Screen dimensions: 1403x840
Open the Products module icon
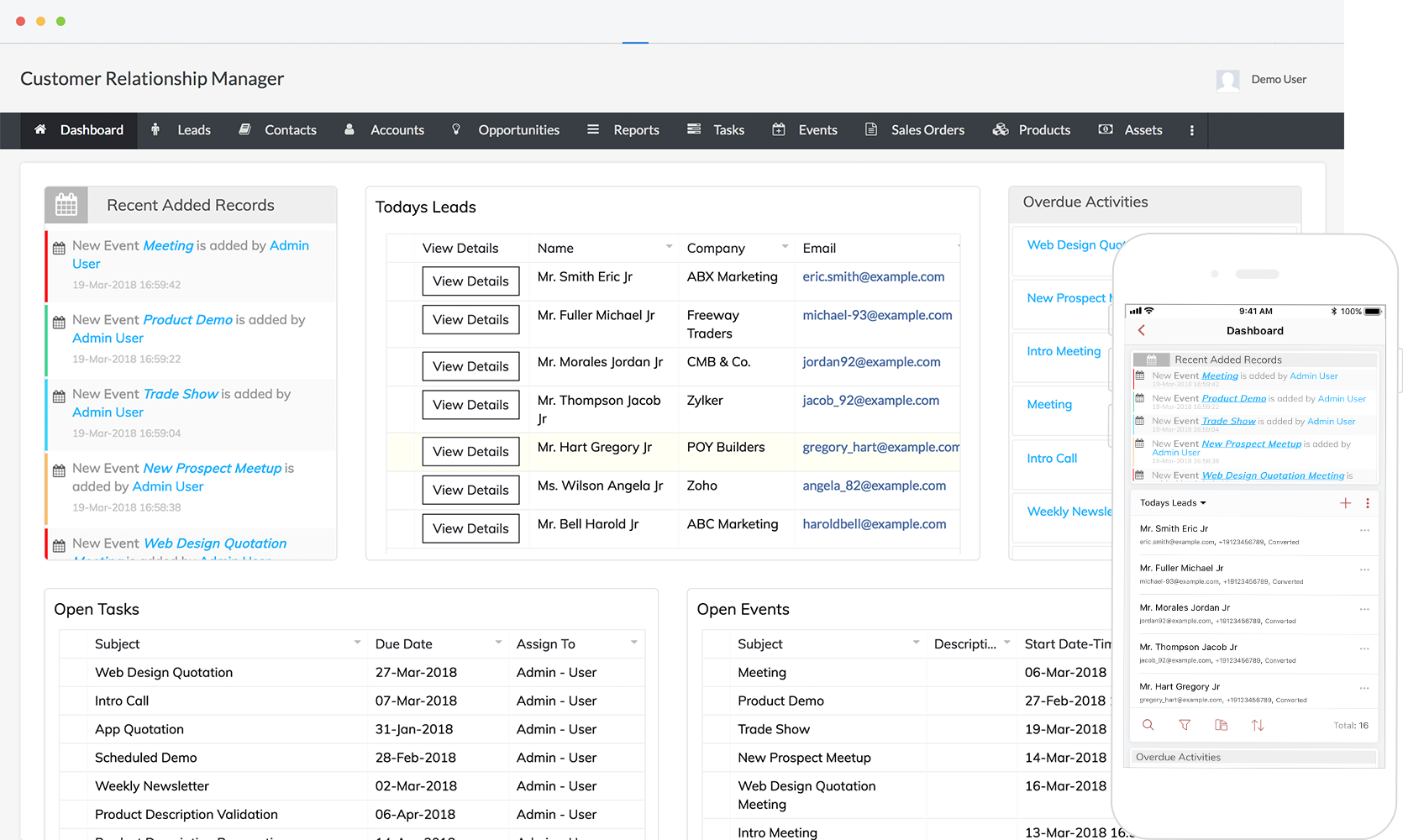(x=1001, y=130)
